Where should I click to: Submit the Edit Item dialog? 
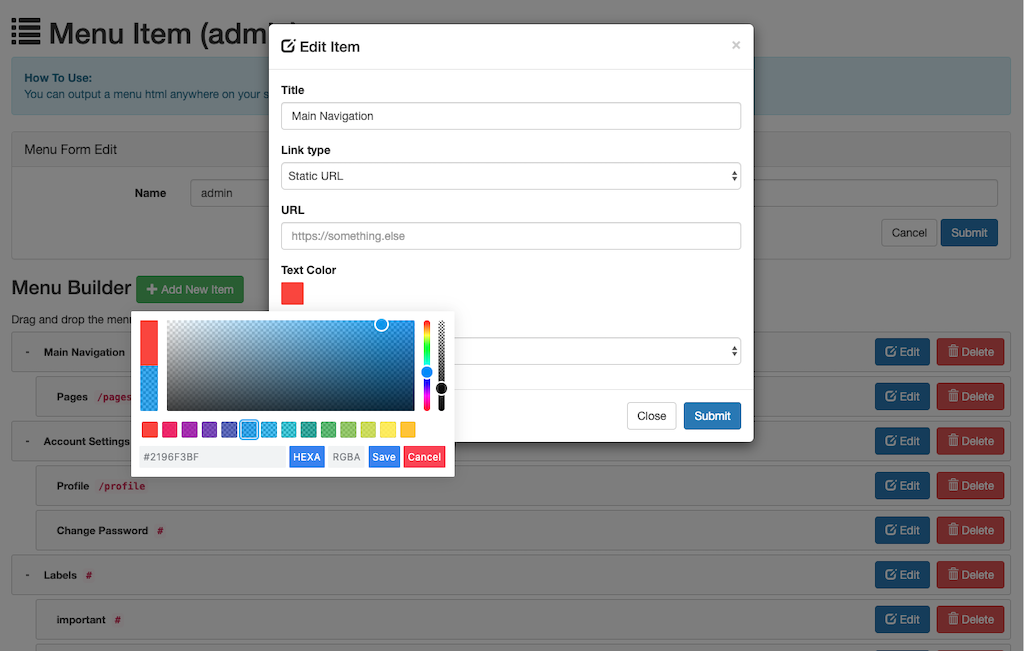[x=712, y=416]
